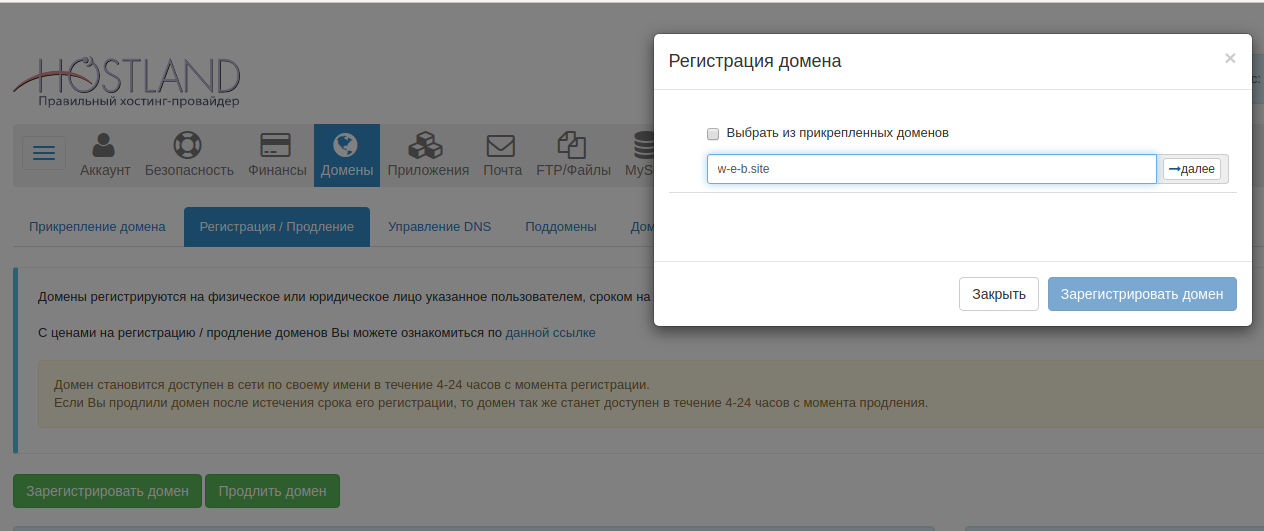Open the MySQL database icon

(640, 146)
